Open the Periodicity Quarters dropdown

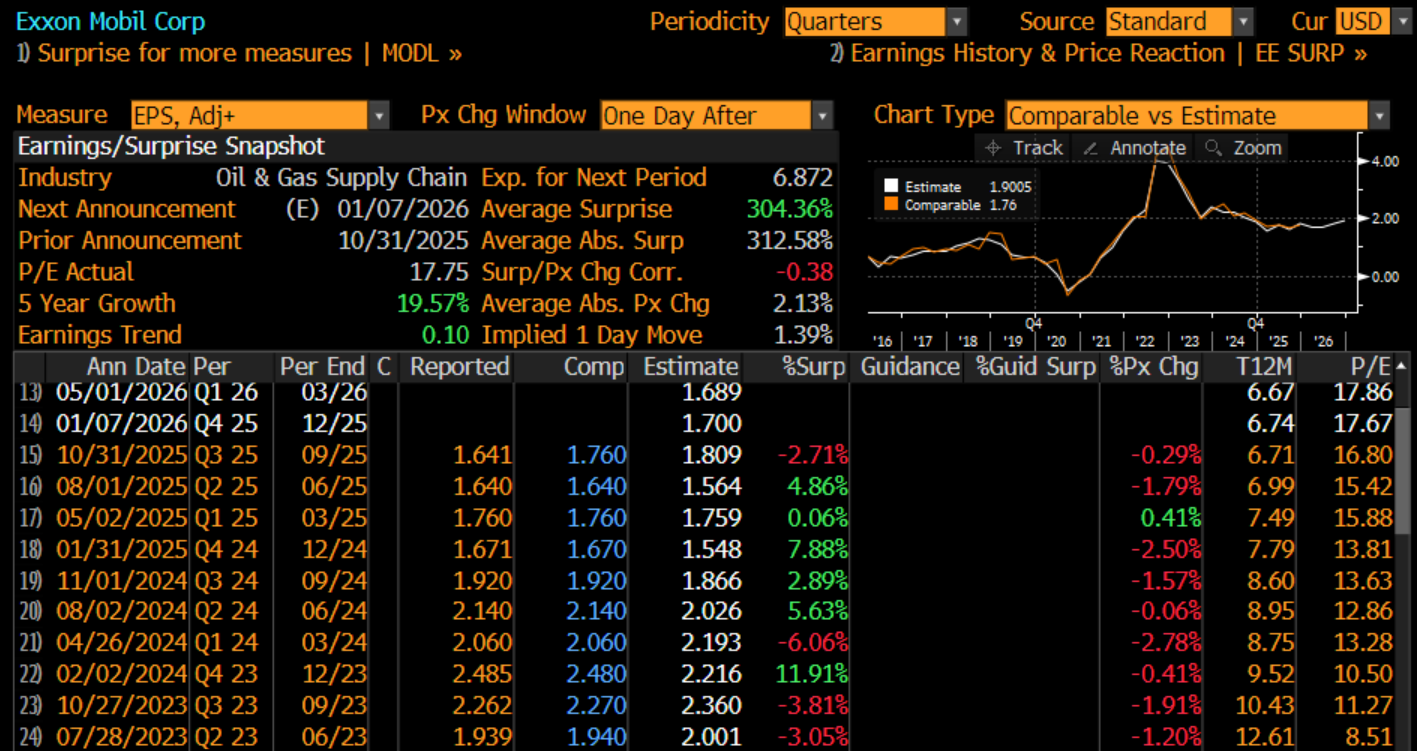(x=875, y=21)
